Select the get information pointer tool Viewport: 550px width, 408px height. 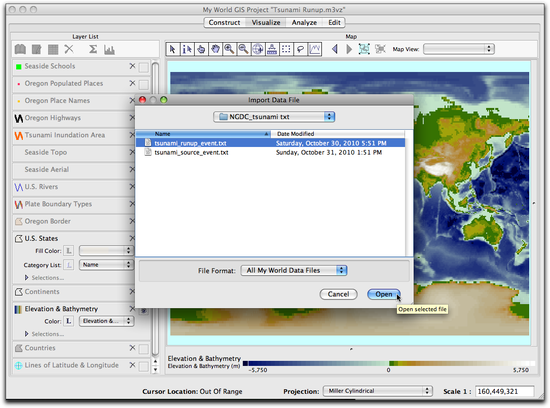click(x=187, y=49)
